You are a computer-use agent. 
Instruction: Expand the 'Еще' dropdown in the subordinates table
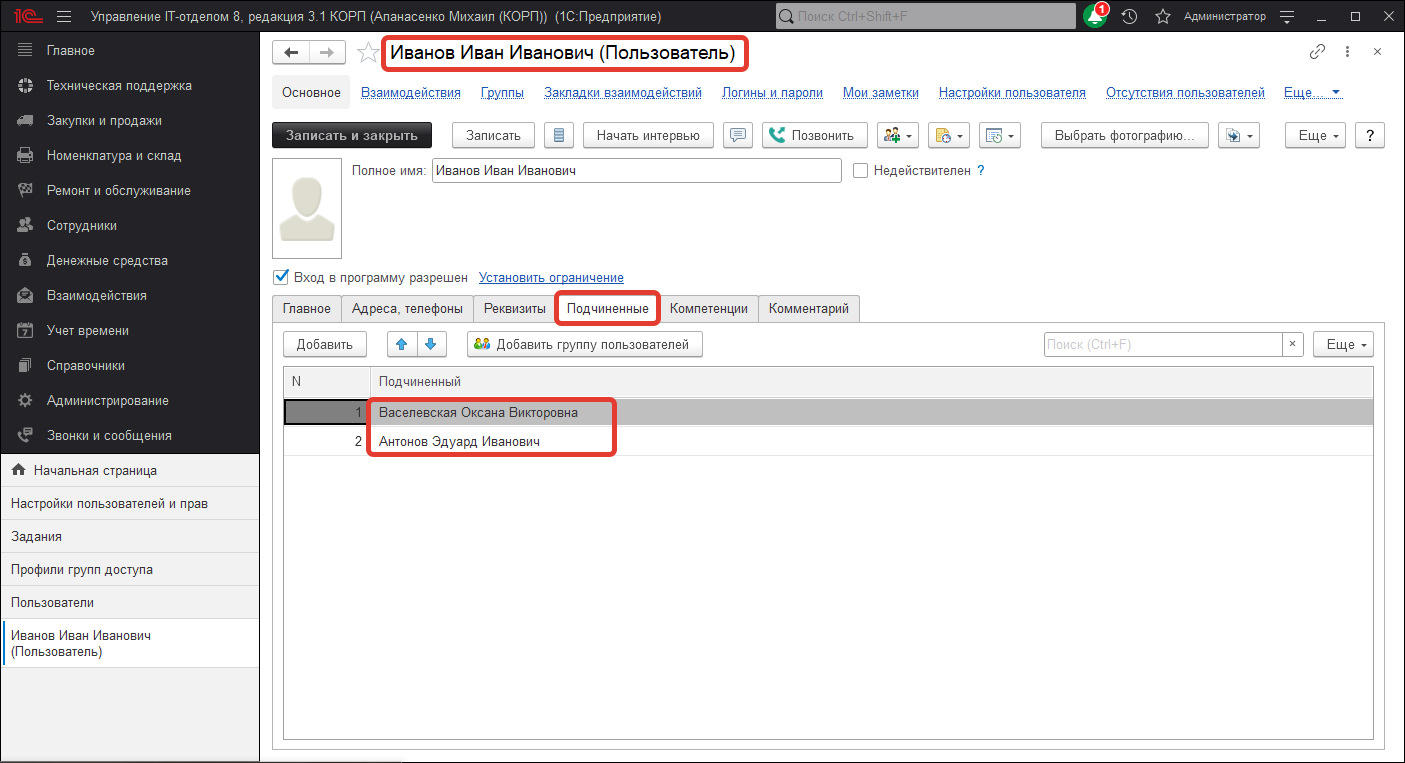tap(1342, 345)
